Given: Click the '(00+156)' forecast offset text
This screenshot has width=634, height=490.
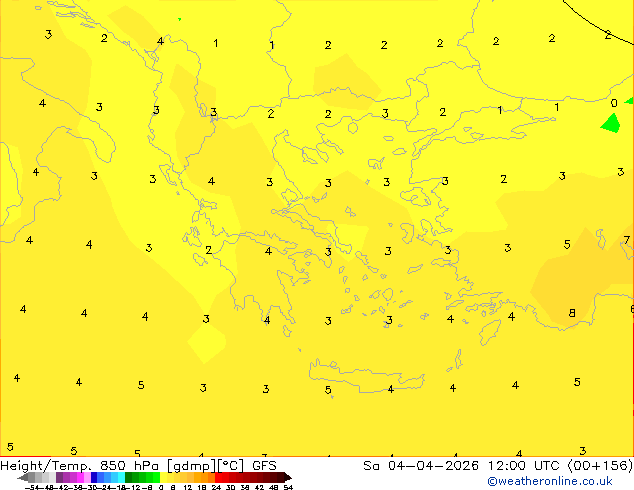Looking at the screenshot, I should (600, 466).
